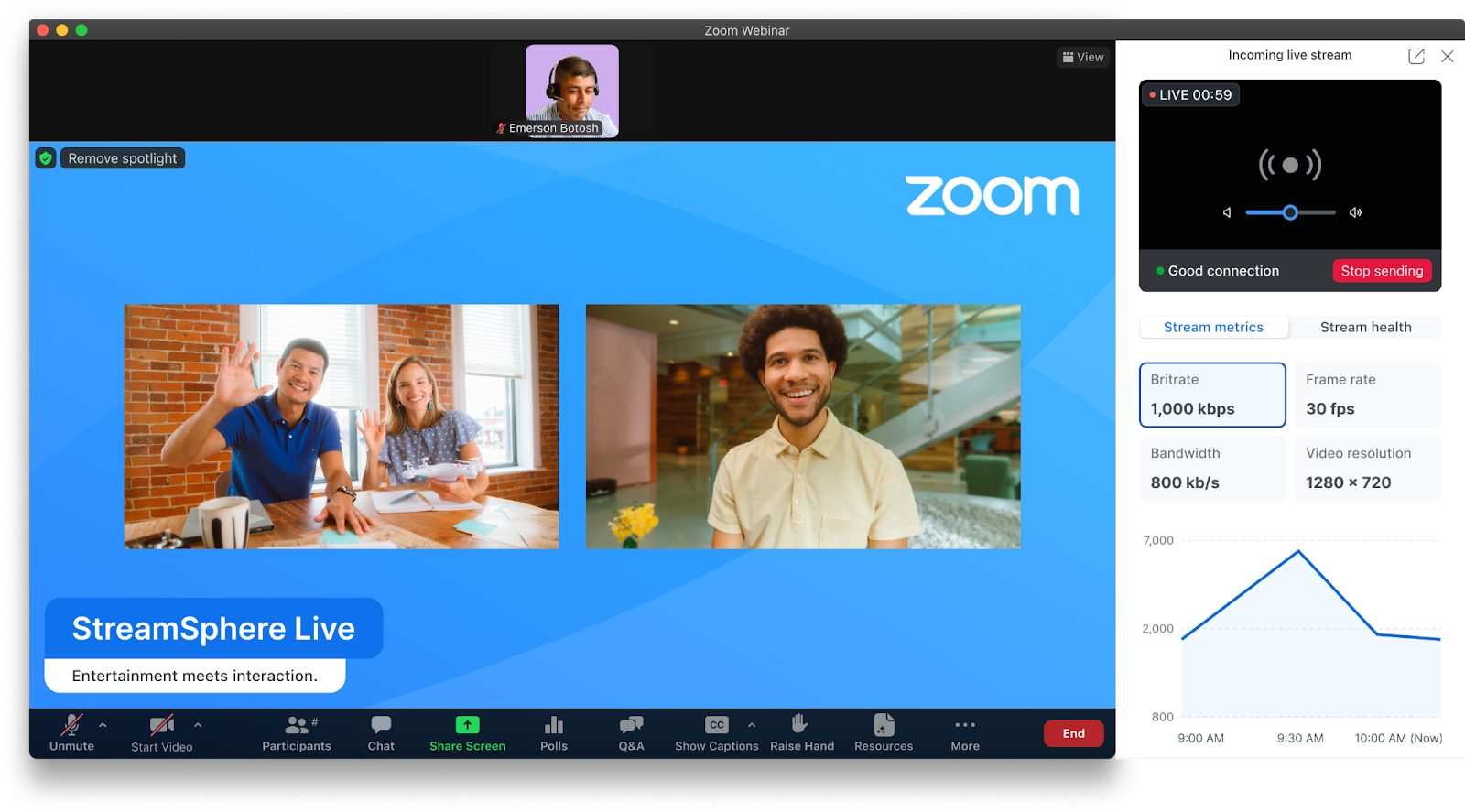The image size is (1465, 812).
Task: Adjust the stream volume slider
Action: (x=1290, y=212)
